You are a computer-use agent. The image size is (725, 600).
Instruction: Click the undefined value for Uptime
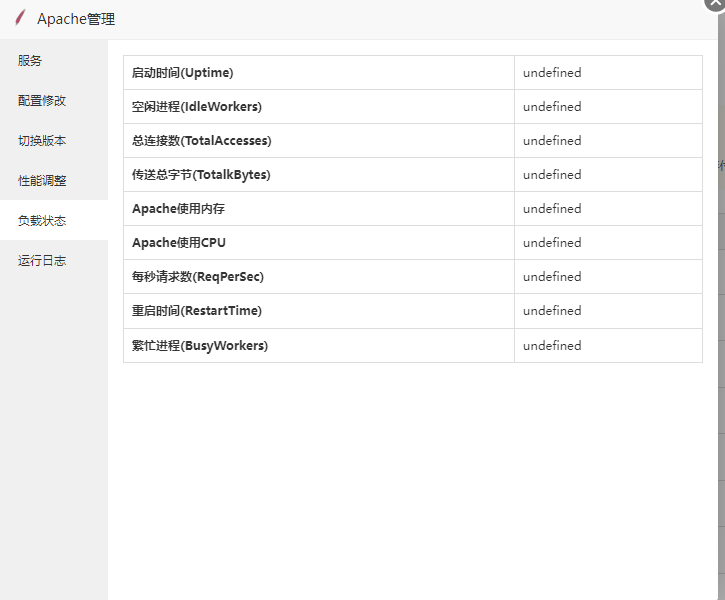[x=552, y=73]
